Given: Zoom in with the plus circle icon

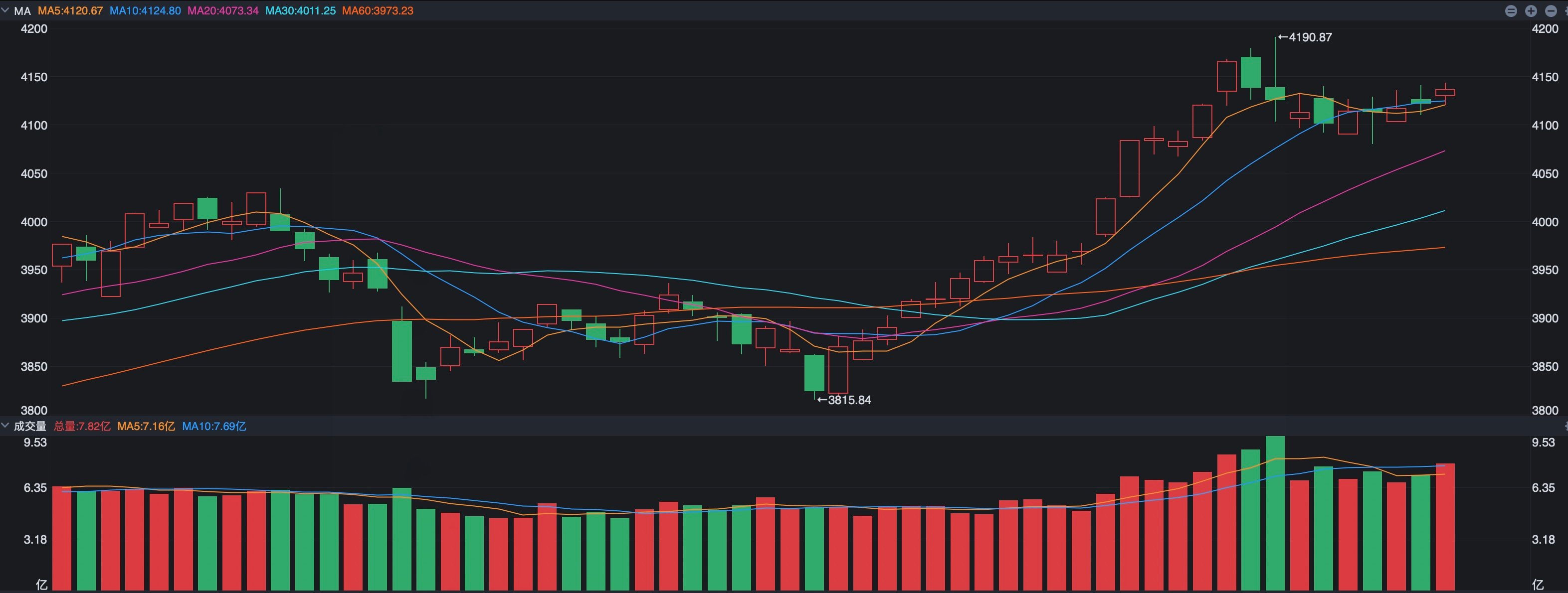Looking at the screenshot, I should click(1531, 11).
